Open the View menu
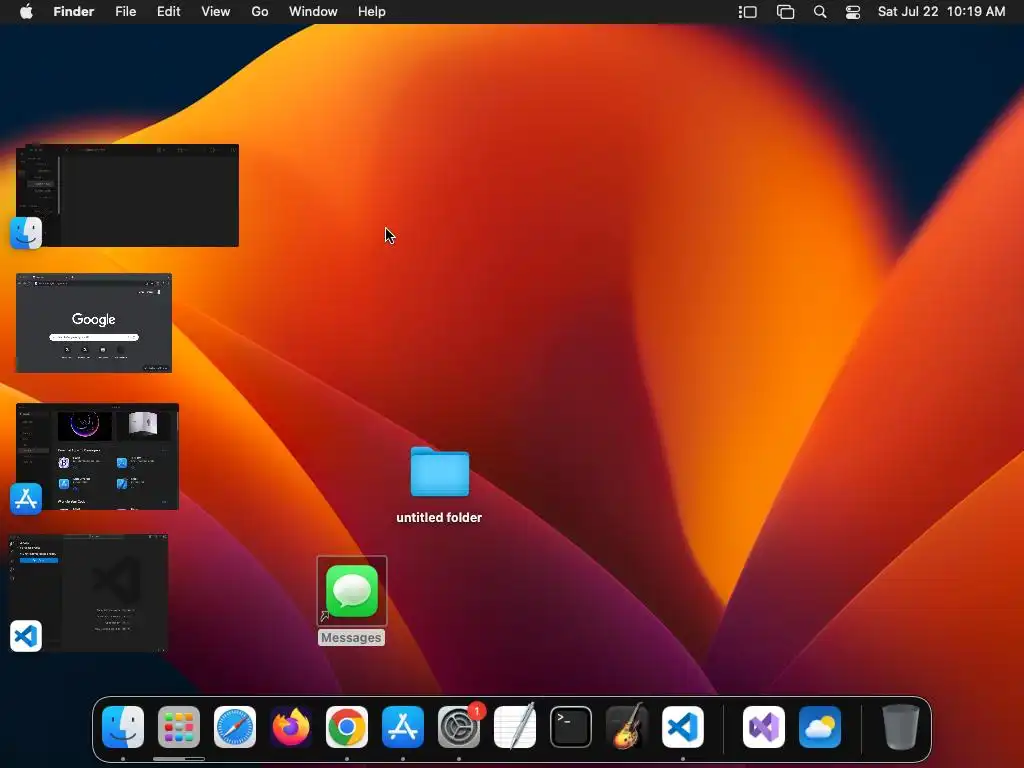Image resolution: width=1024 pixels, height=768 pixels. [x=216, y=12]
